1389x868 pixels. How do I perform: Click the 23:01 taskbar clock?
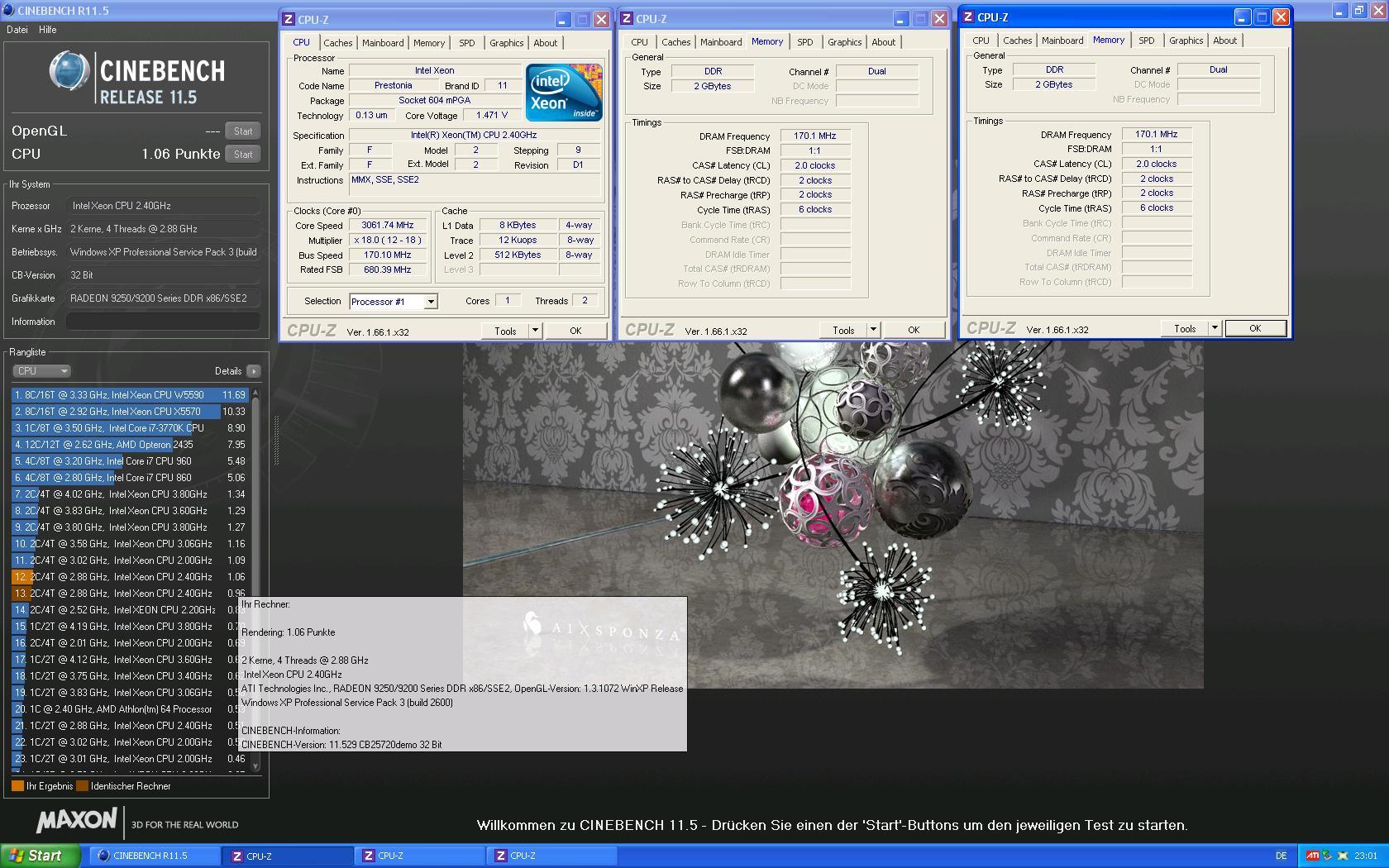tap(1366, 856)
